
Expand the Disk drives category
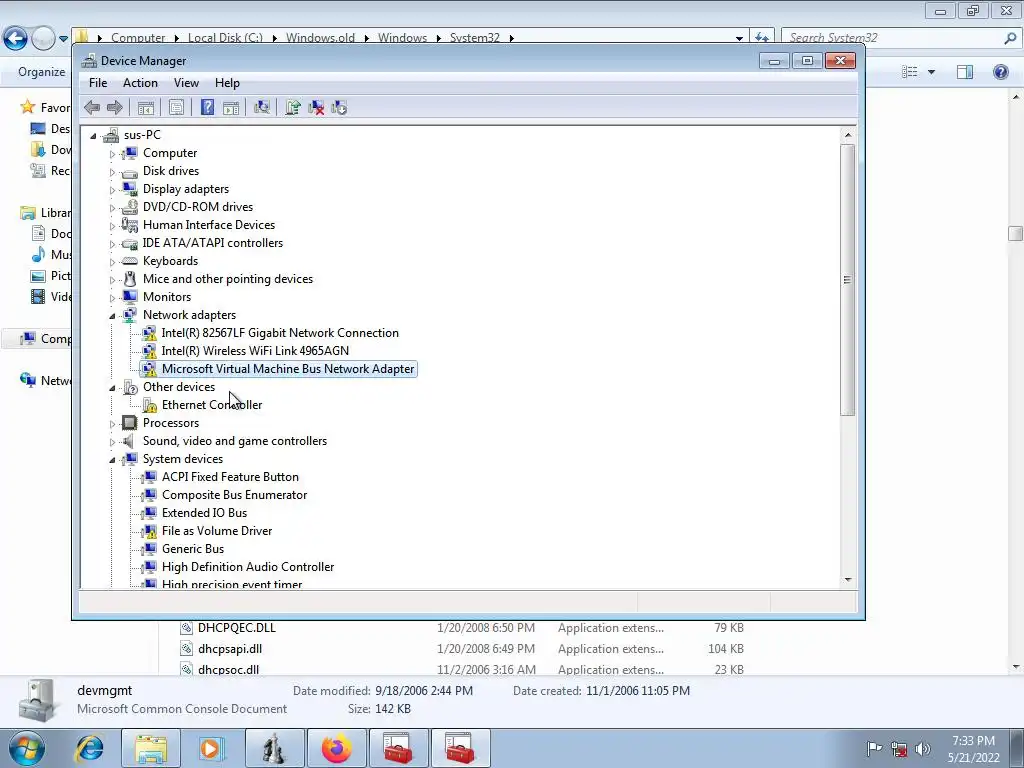(x=112, y=172)
